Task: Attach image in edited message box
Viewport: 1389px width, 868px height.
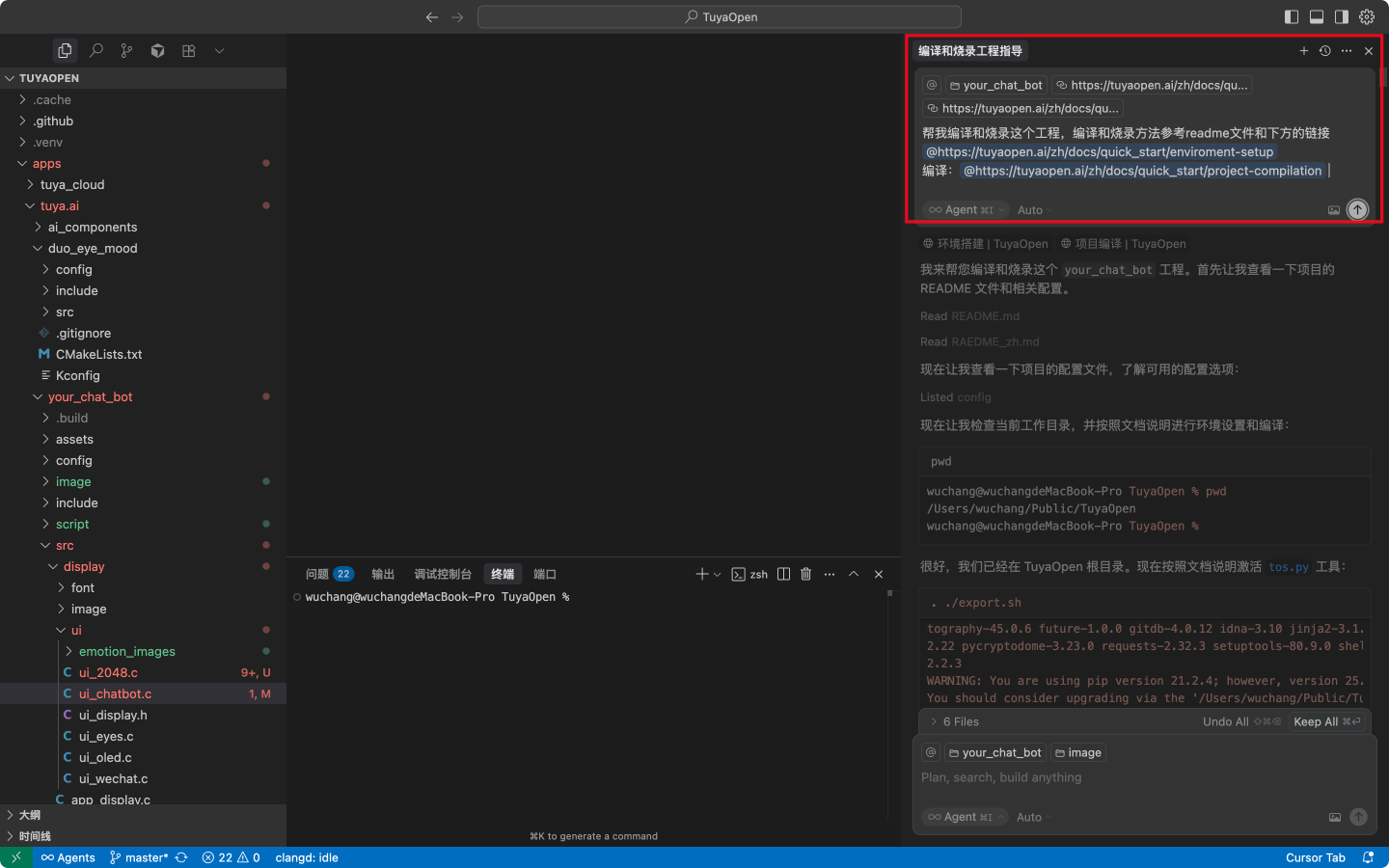Action: [x=1334, y=209]
